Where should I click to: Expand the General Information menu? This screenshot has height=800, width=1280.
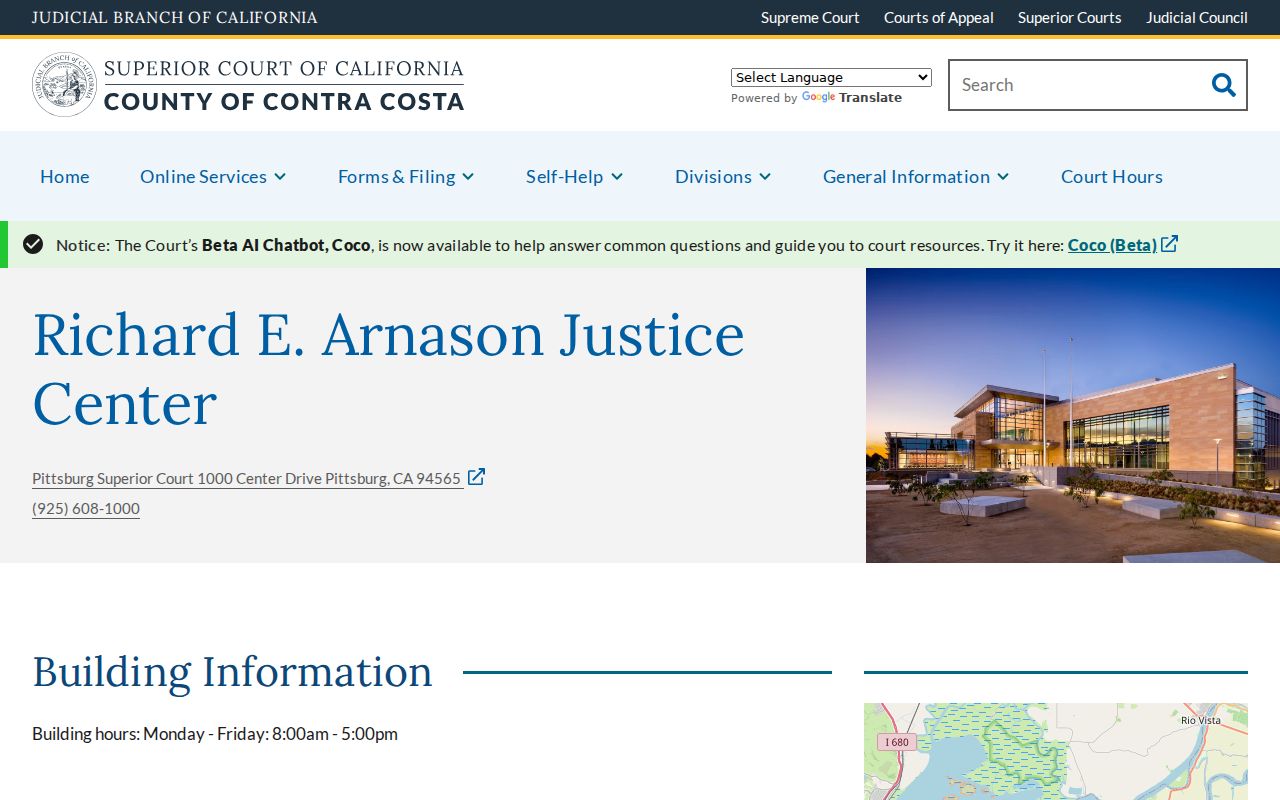click(x=916, y=176)
